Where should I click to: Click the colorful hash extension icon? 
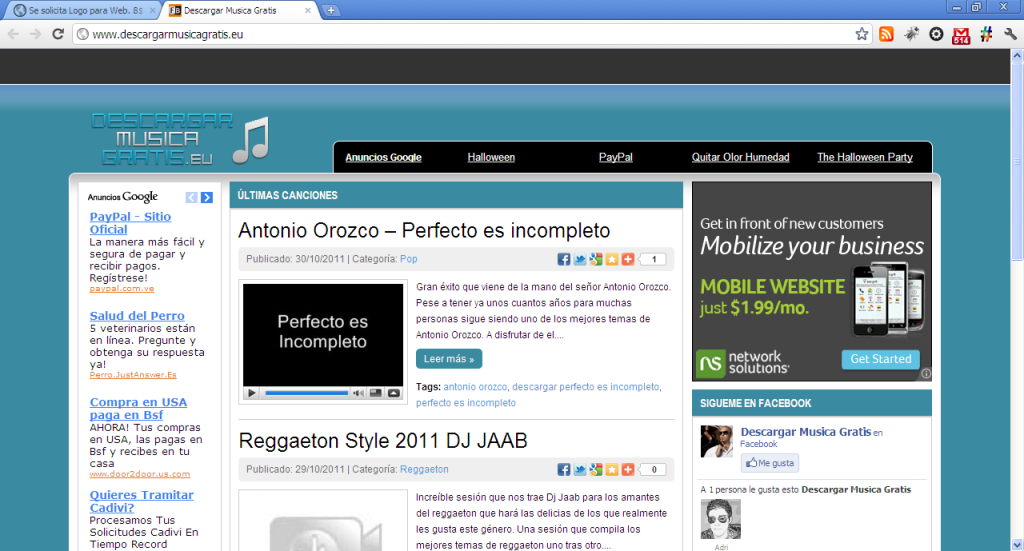(986, 34)
